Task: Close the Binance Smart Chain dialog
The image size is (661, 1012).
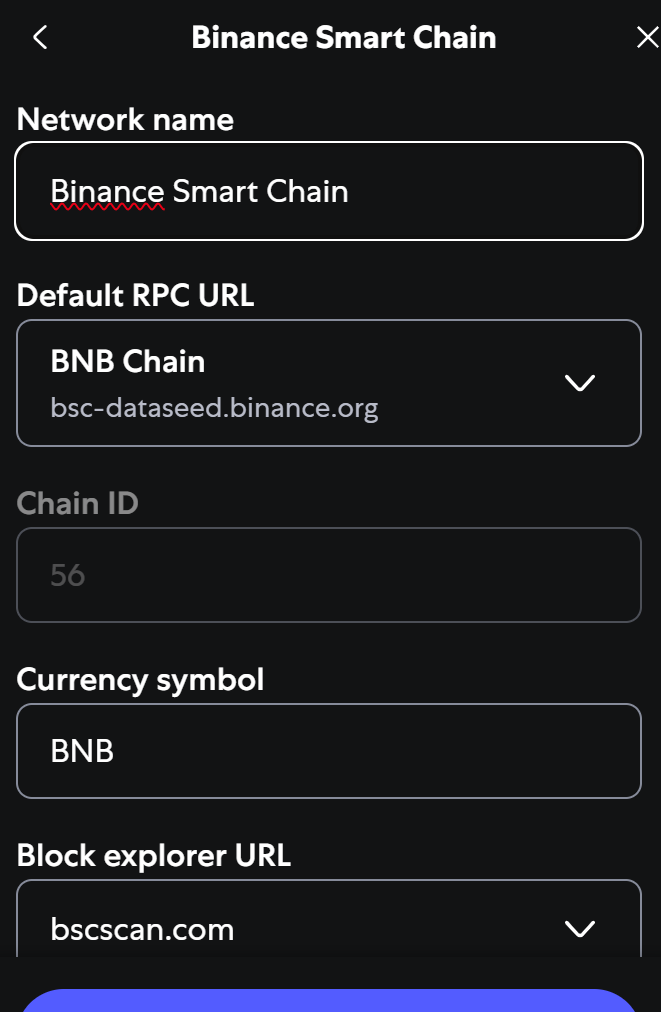Action: tap(647, 38)
